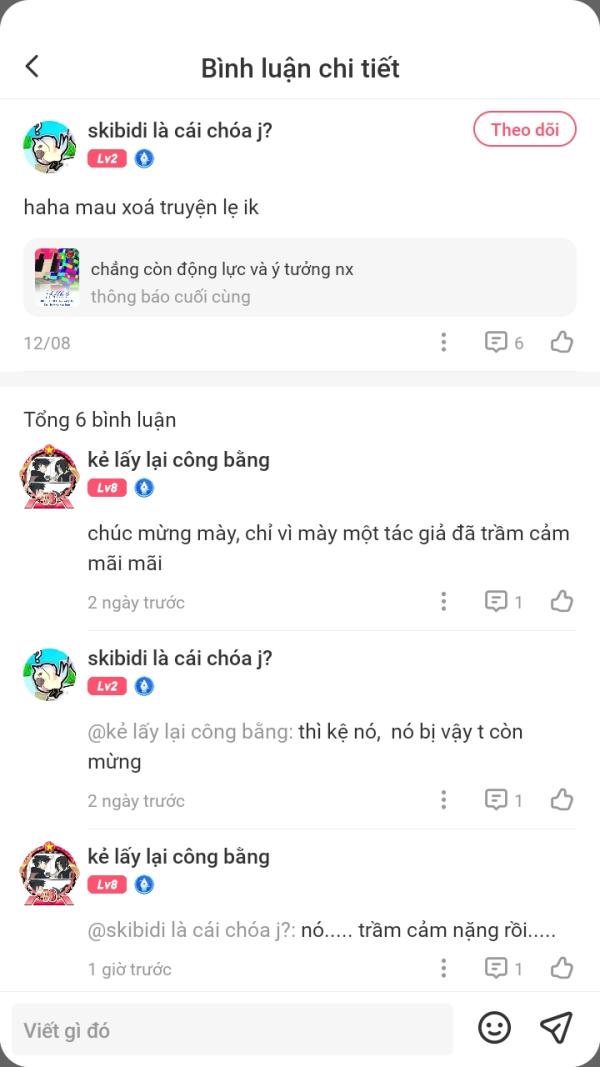The image size is (600, 1067).
Task: Reply to the 'thì kệ nó' comment
Action: pyautogui.click(x=504, y=800)
